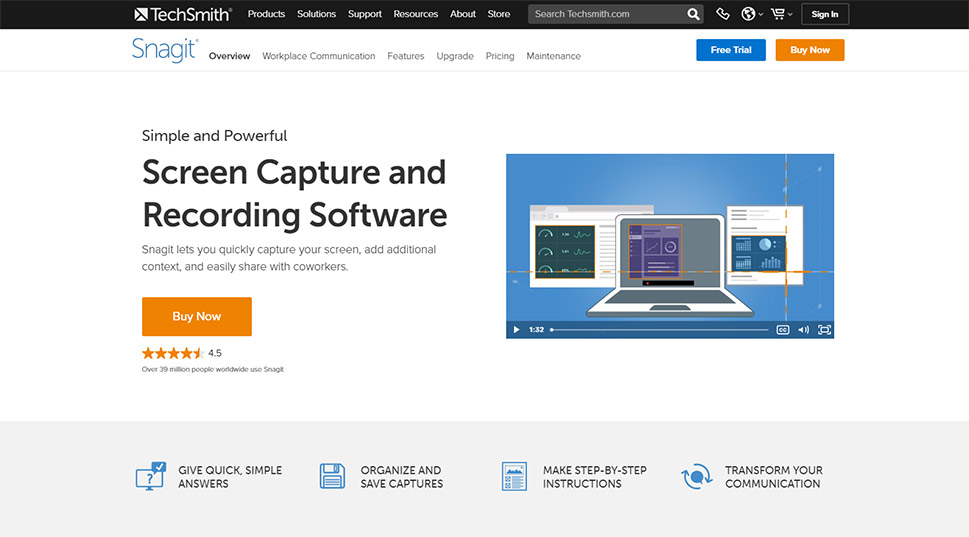Click the MAKE STEP-BY-STEP INSTRUCTIONS text
This screenshot has width=969, height=537.
tap(595, 477)
